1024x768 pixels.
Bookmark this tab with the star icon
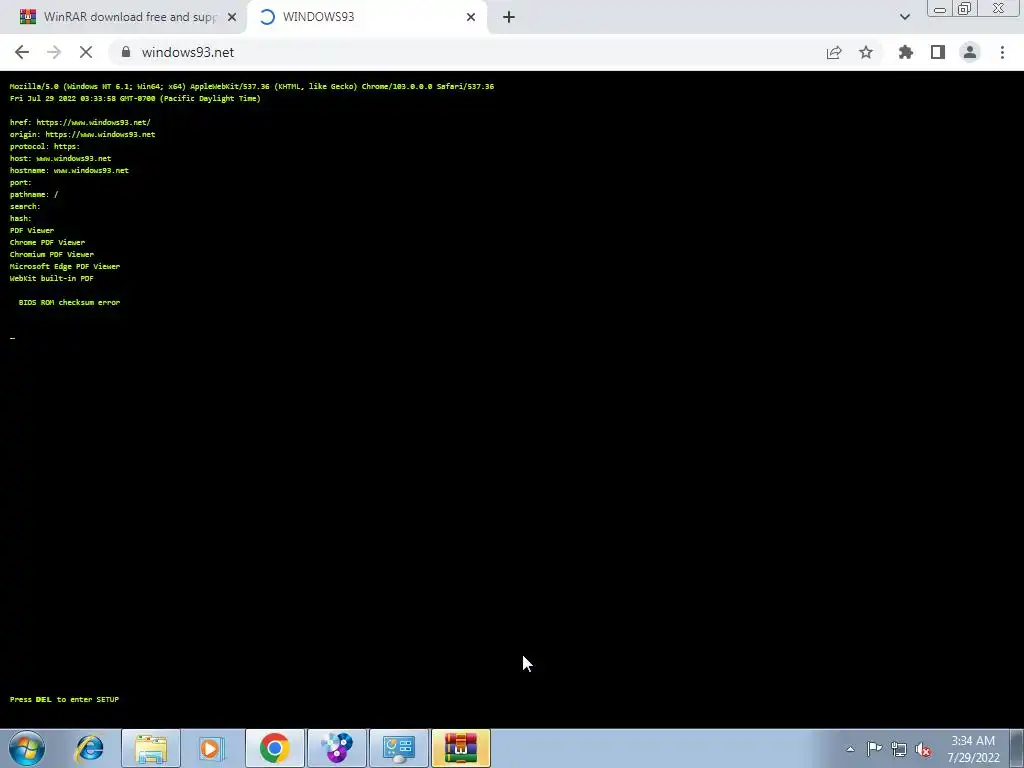pyautogui.click(x=866, y=52)
